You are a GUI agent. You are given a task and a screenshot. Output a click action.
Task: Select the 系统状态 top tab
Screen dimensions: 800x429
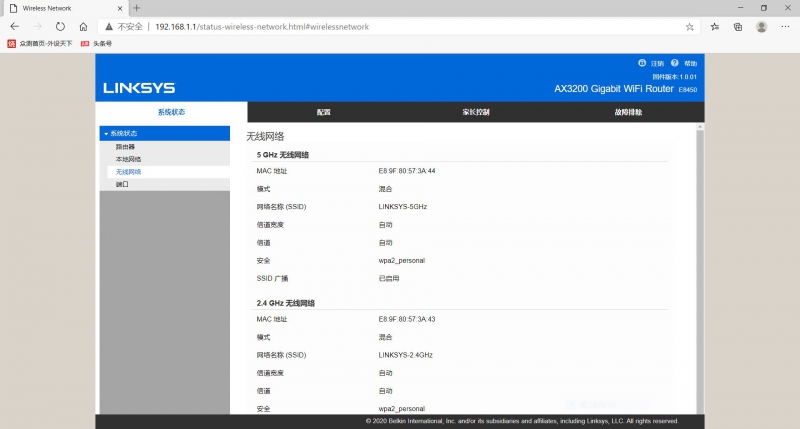point(171,112)
